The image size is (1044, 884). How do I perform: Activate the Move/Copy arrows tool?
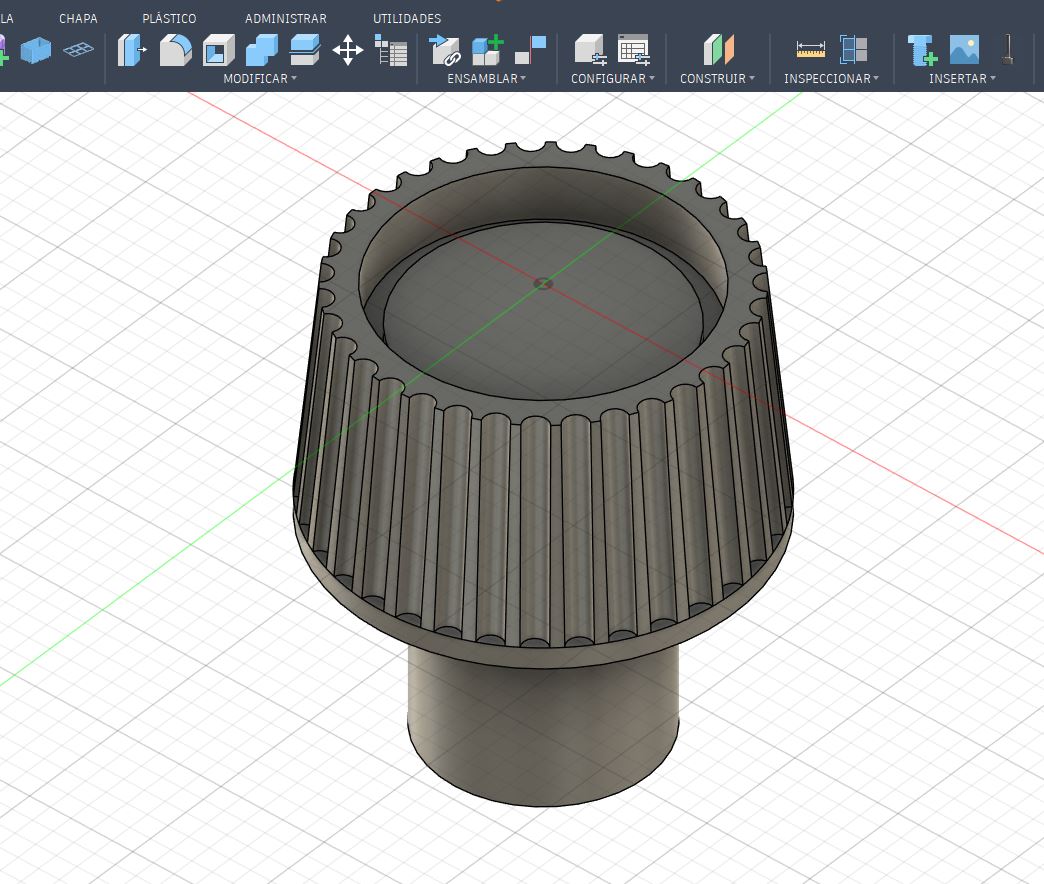(348, 51)
